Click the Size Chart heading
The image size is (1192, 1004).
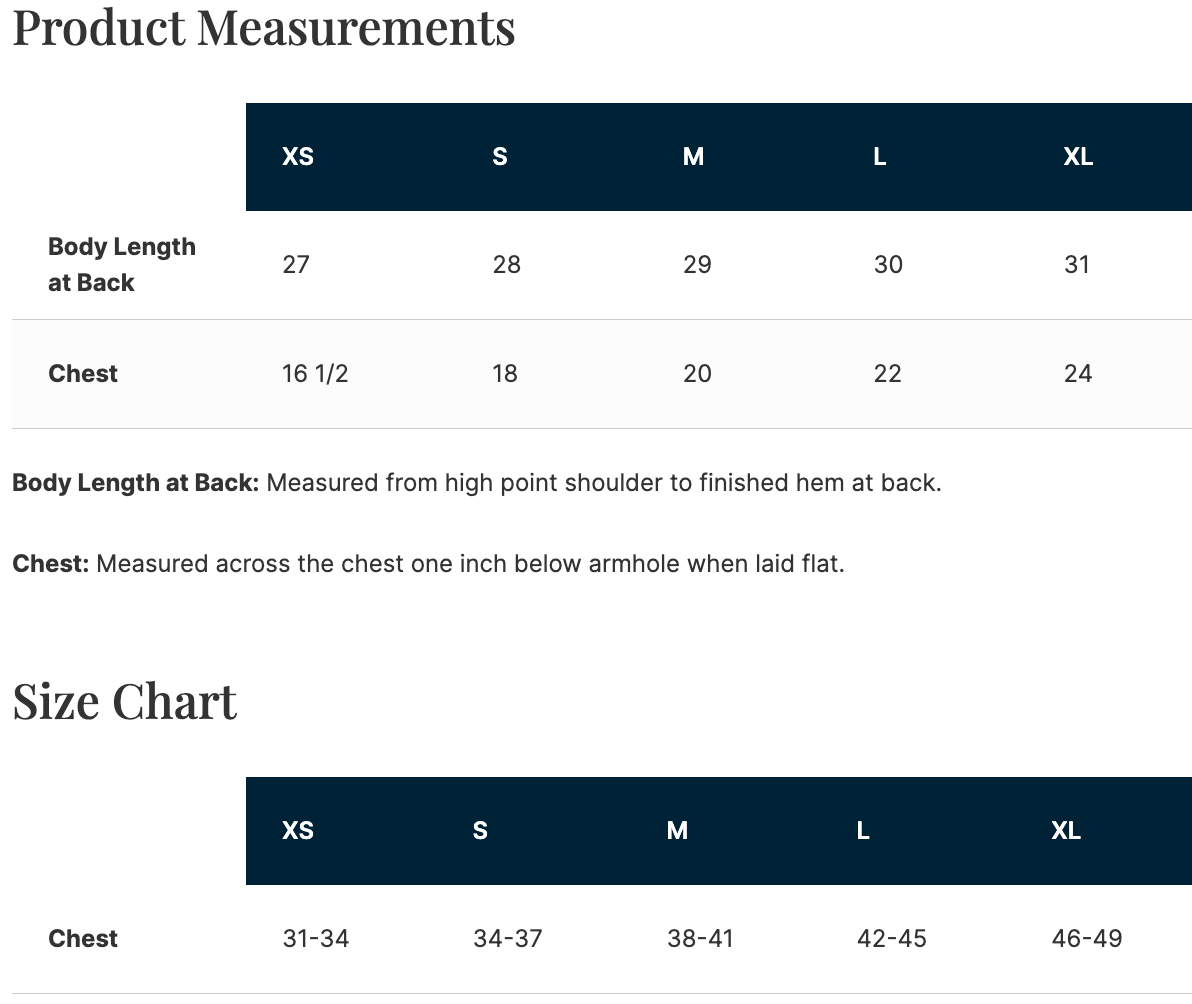point(125,702)
